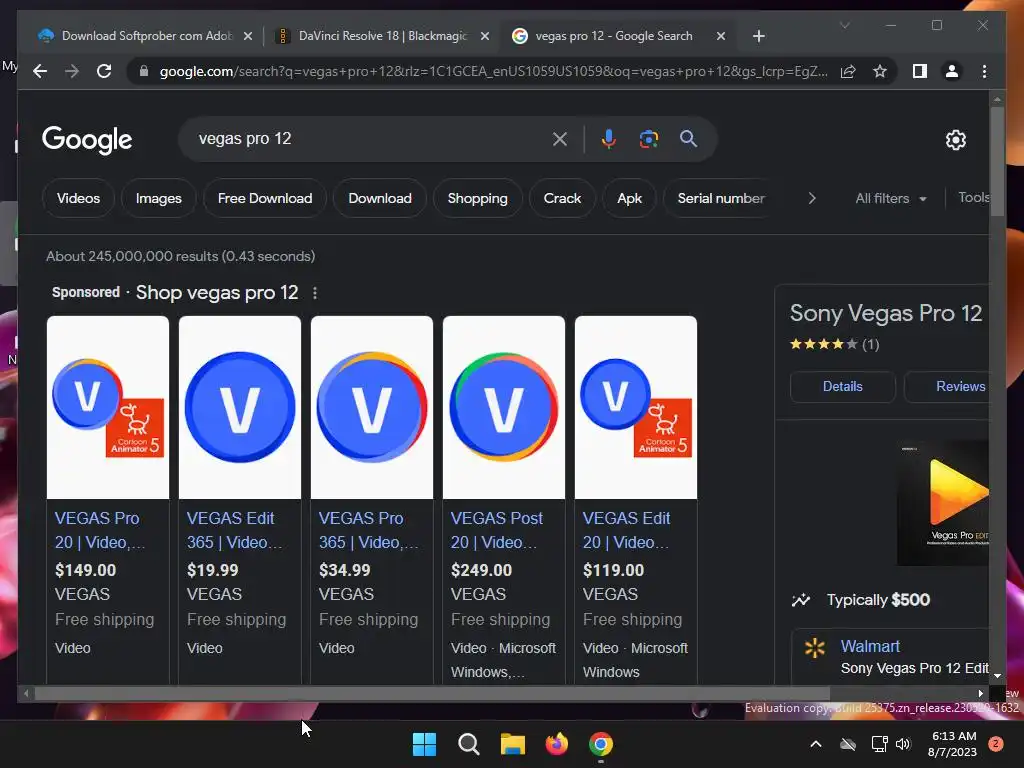Open Tools option
Viewport: 1024px width, 768px height.
tap(973, 198)
